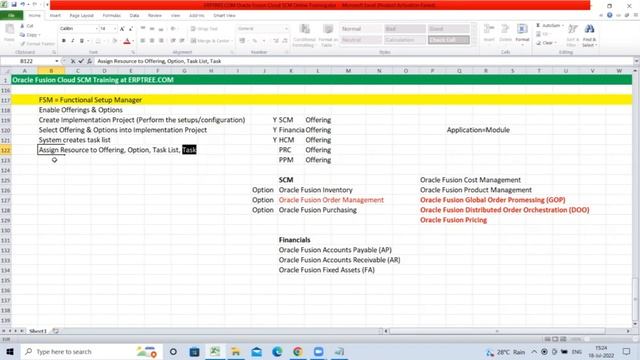Viewport: 640px width, 360px height.
Task: Open Microsoft Edge from taskbar
Action: pyautogui.click(x=277, y=351)
